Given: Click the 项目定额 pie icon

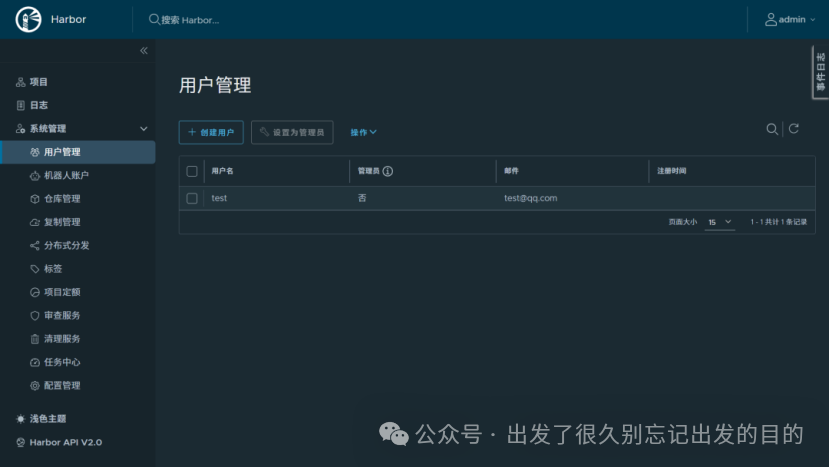Looking at the screenshot, I should tap(35, 292).
